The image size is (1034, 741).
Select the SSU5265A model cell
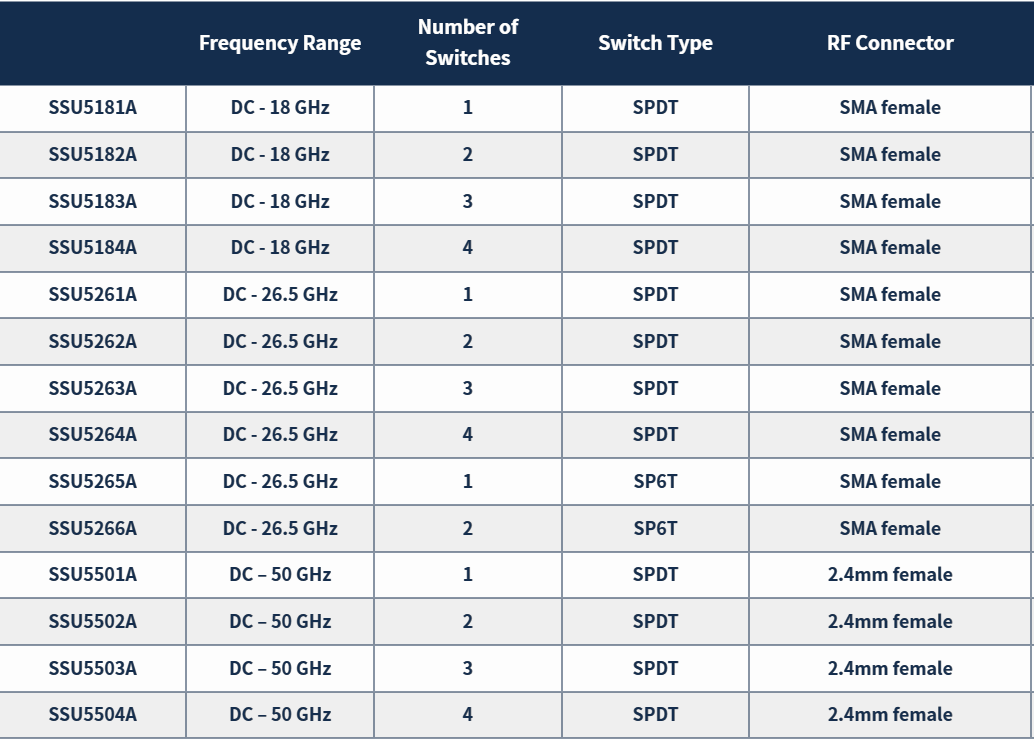click(92, 481)
